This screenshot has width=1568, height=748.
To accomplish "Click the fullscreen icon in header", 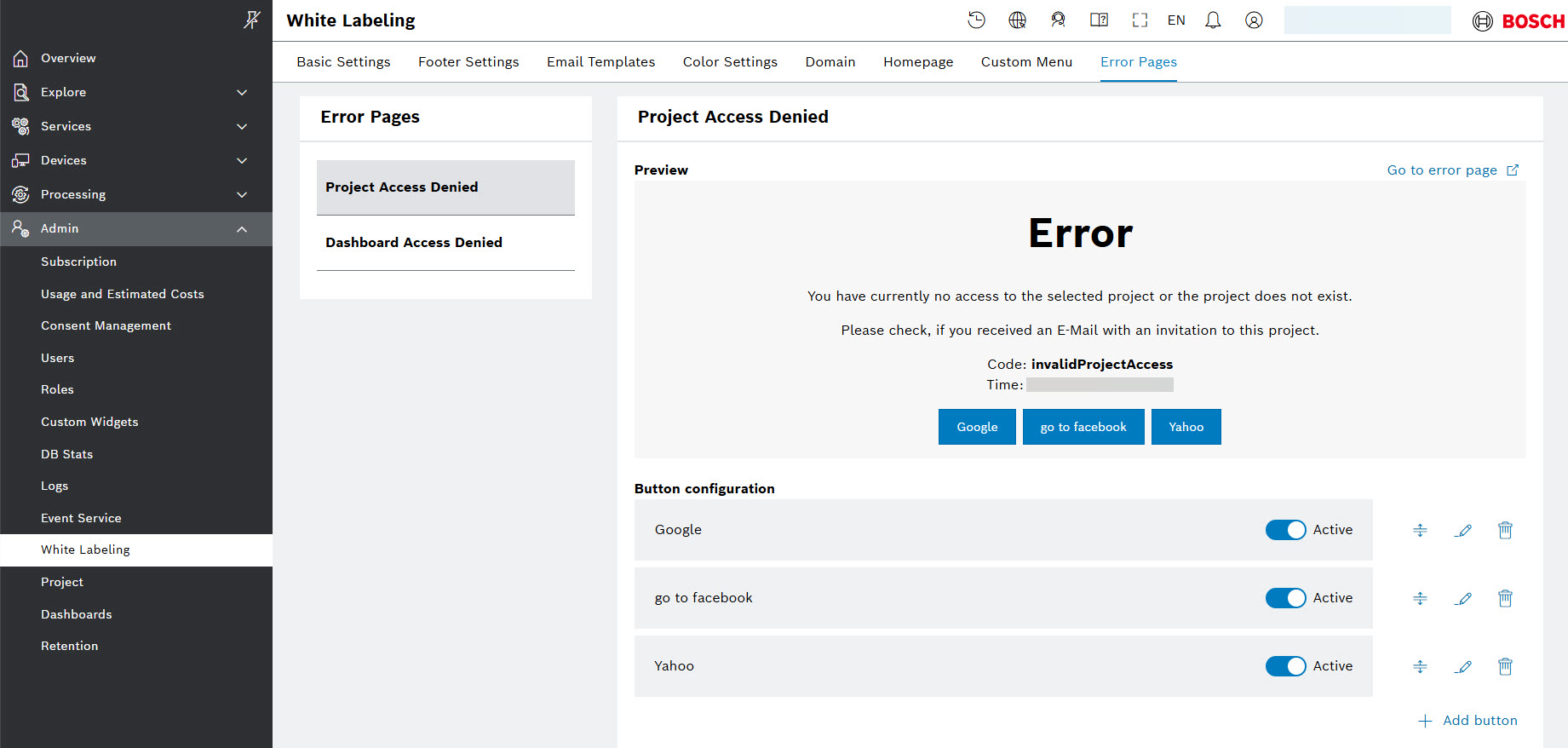I will pyautogui.click(x=1140, y=20).
